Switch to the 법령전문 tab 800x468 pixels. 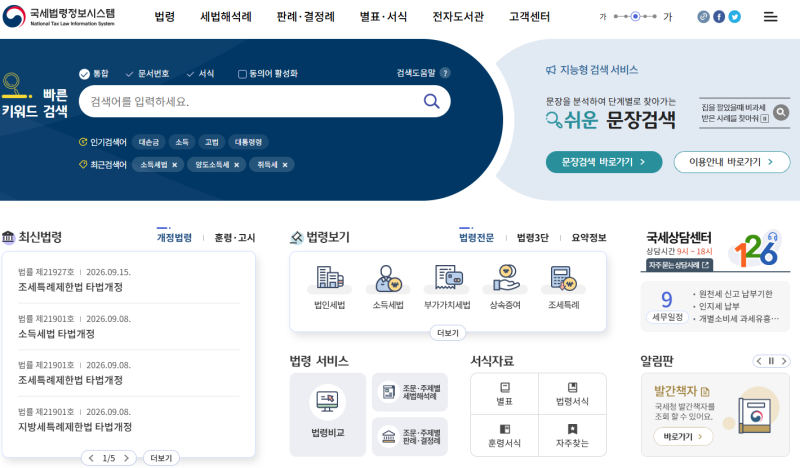pos(477,237)
